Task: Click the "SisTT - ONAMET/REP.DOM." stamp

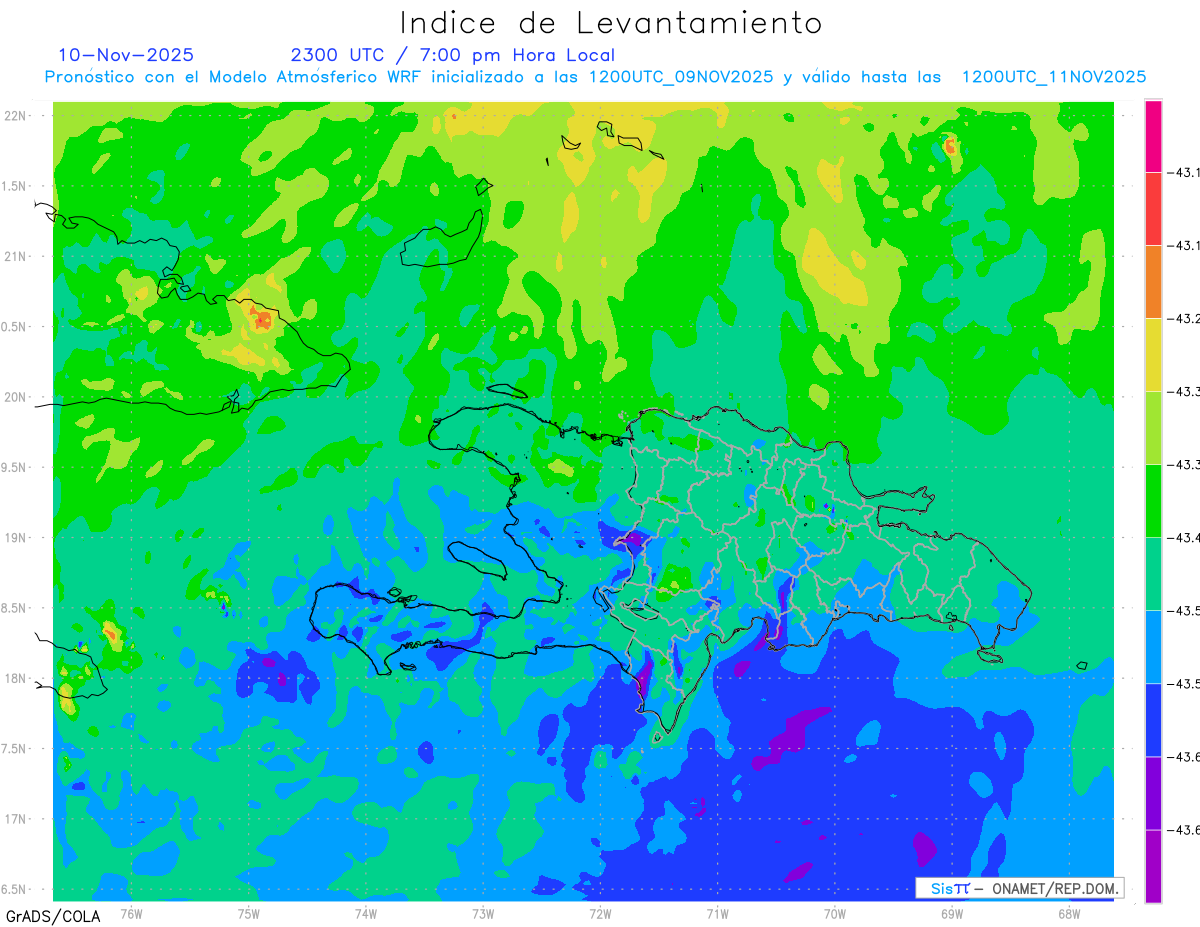Action: tap(1020, 888)
